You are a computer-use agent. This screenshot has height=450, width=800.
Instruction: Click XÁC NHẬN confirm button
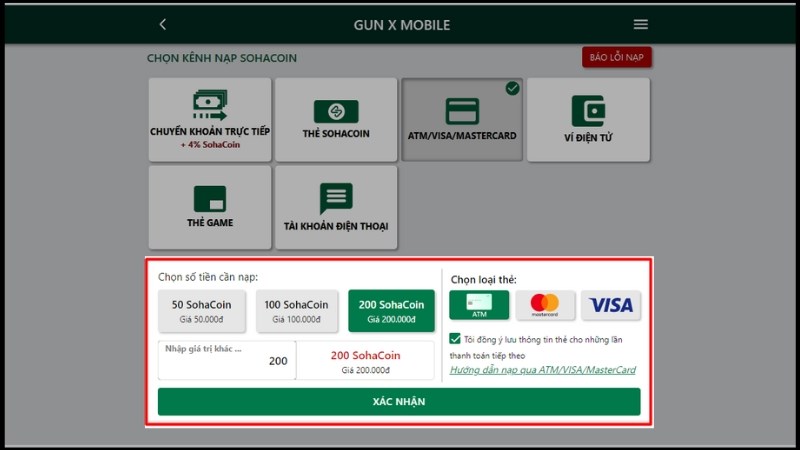click(x=399, y=402)
